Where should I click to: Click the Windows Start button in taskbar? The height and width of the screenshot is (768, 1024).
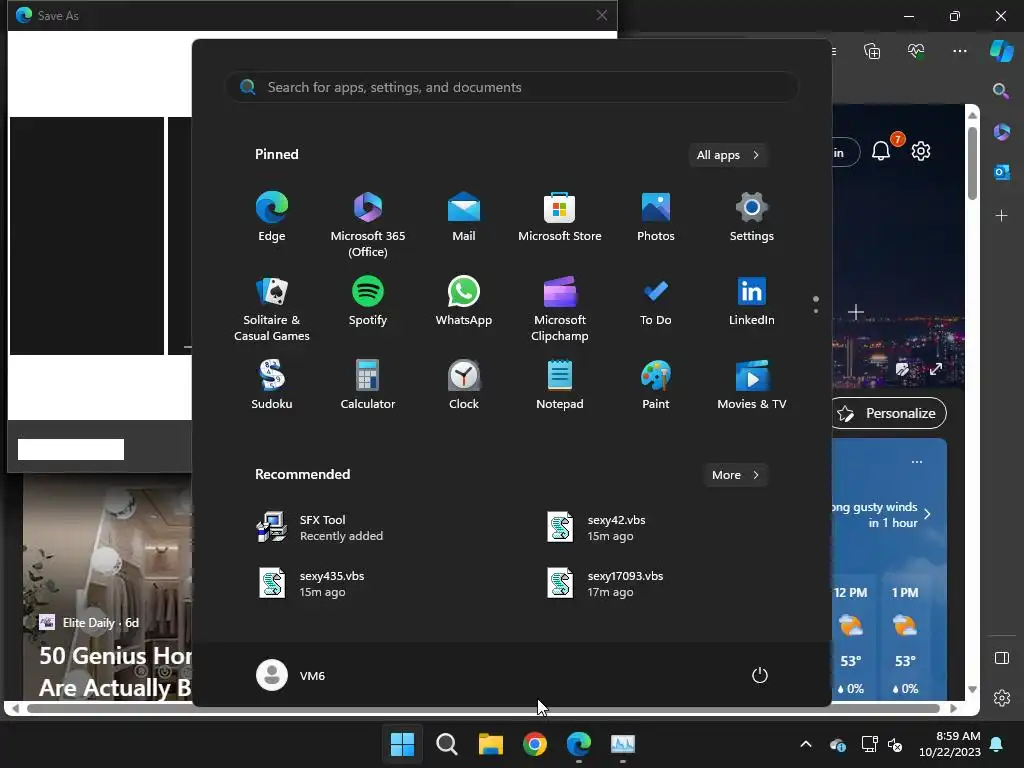[402, 744]
